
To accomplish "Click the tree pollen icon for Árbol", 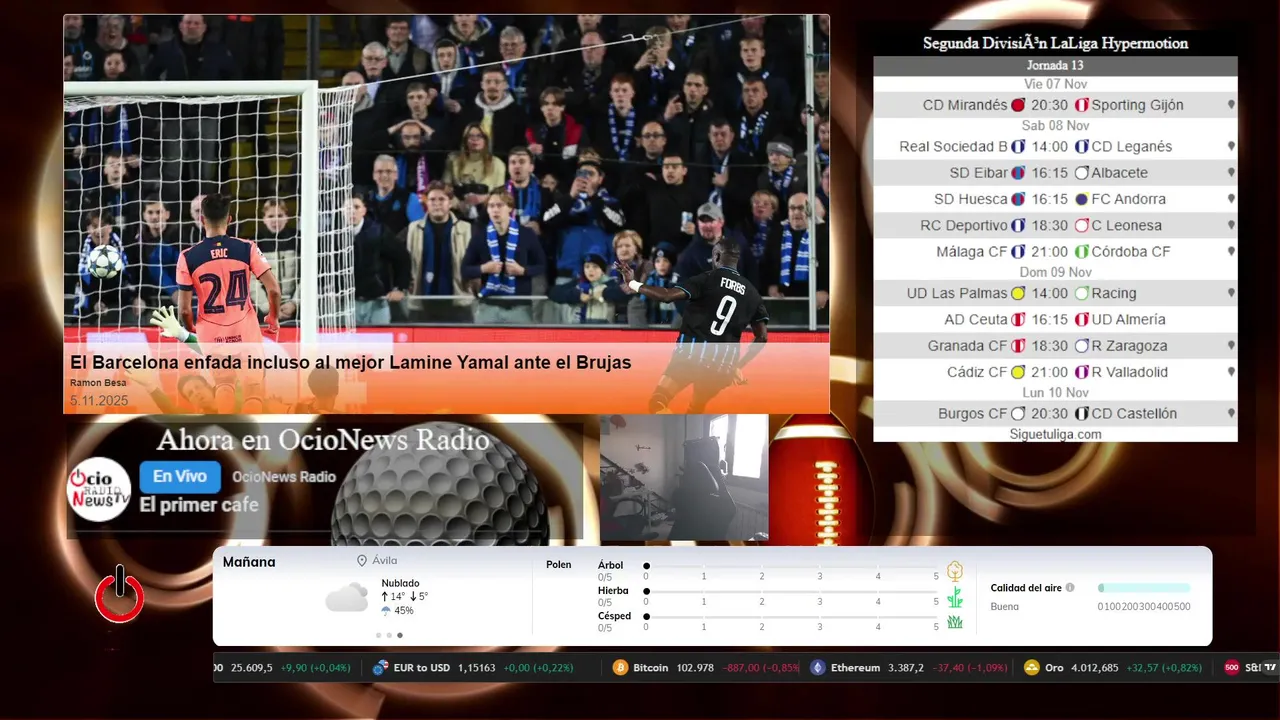I will tap(955, 571).
